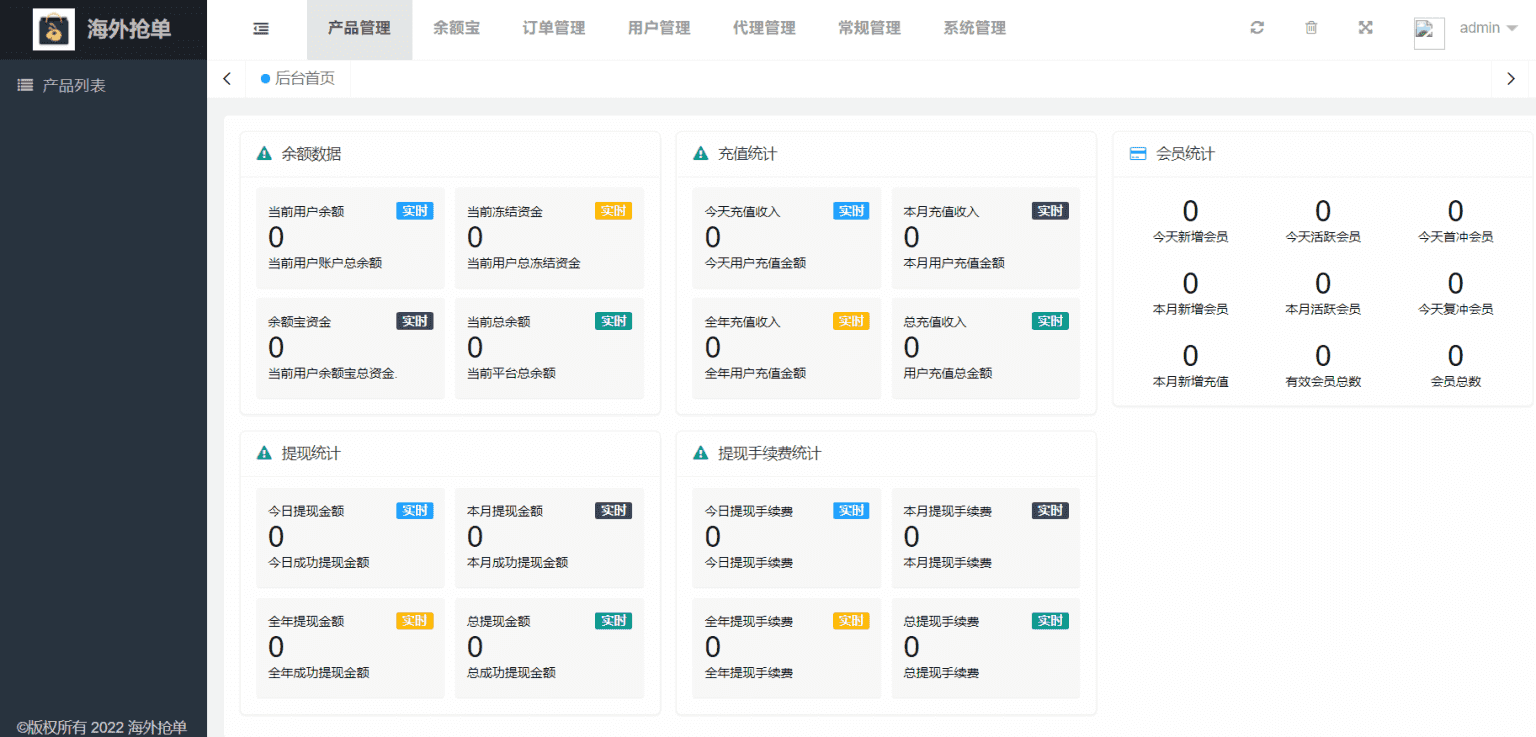1536x737 pixels.
Task: Click the 用户充值总金额 description text
Action: tap(948, 373)
